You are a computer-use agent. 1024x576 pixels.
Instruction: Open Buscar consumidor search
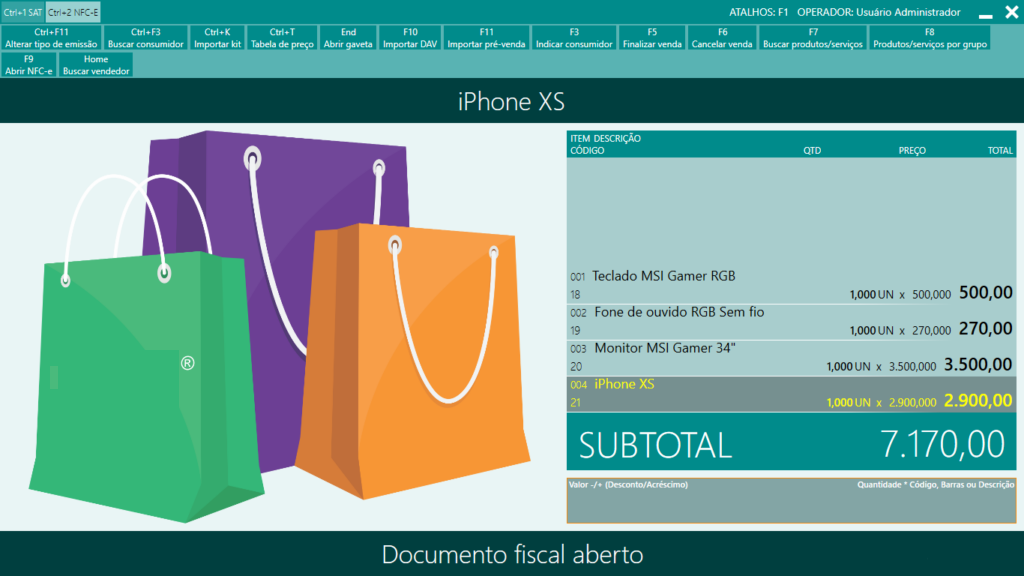(x=146, y=38)
